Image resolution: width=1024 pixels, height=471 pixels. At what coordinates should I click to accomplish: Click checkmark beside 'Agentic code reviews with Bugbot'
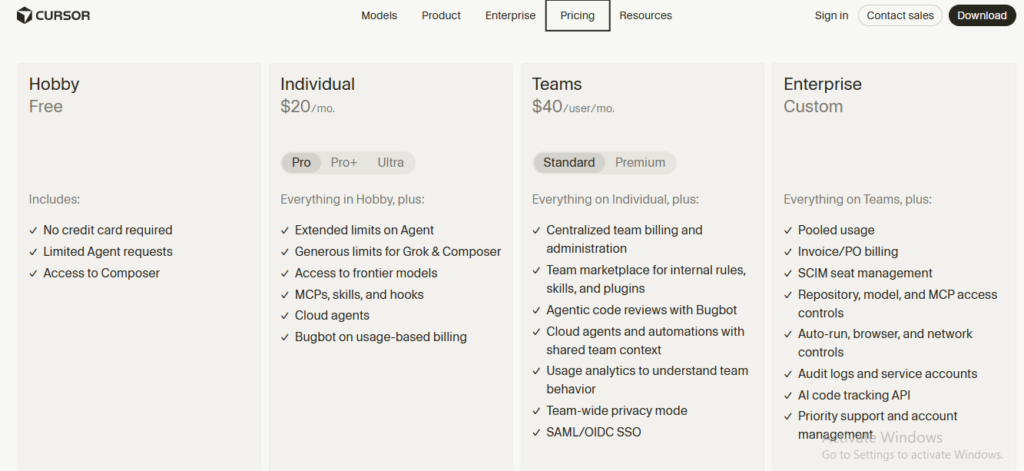[536, 311]
